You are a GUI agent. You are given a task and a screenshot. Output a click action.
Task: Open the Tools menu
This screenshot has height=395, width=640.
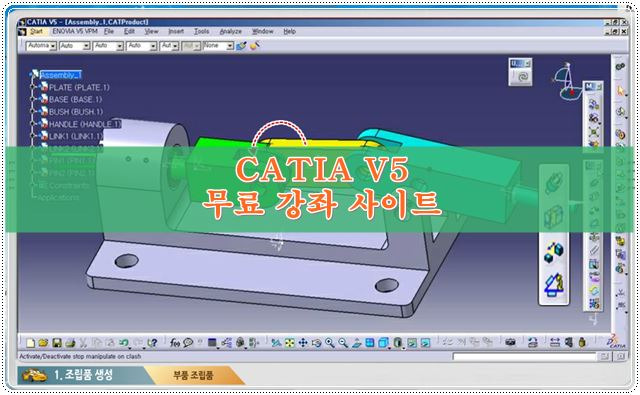(x=201, y=31)
